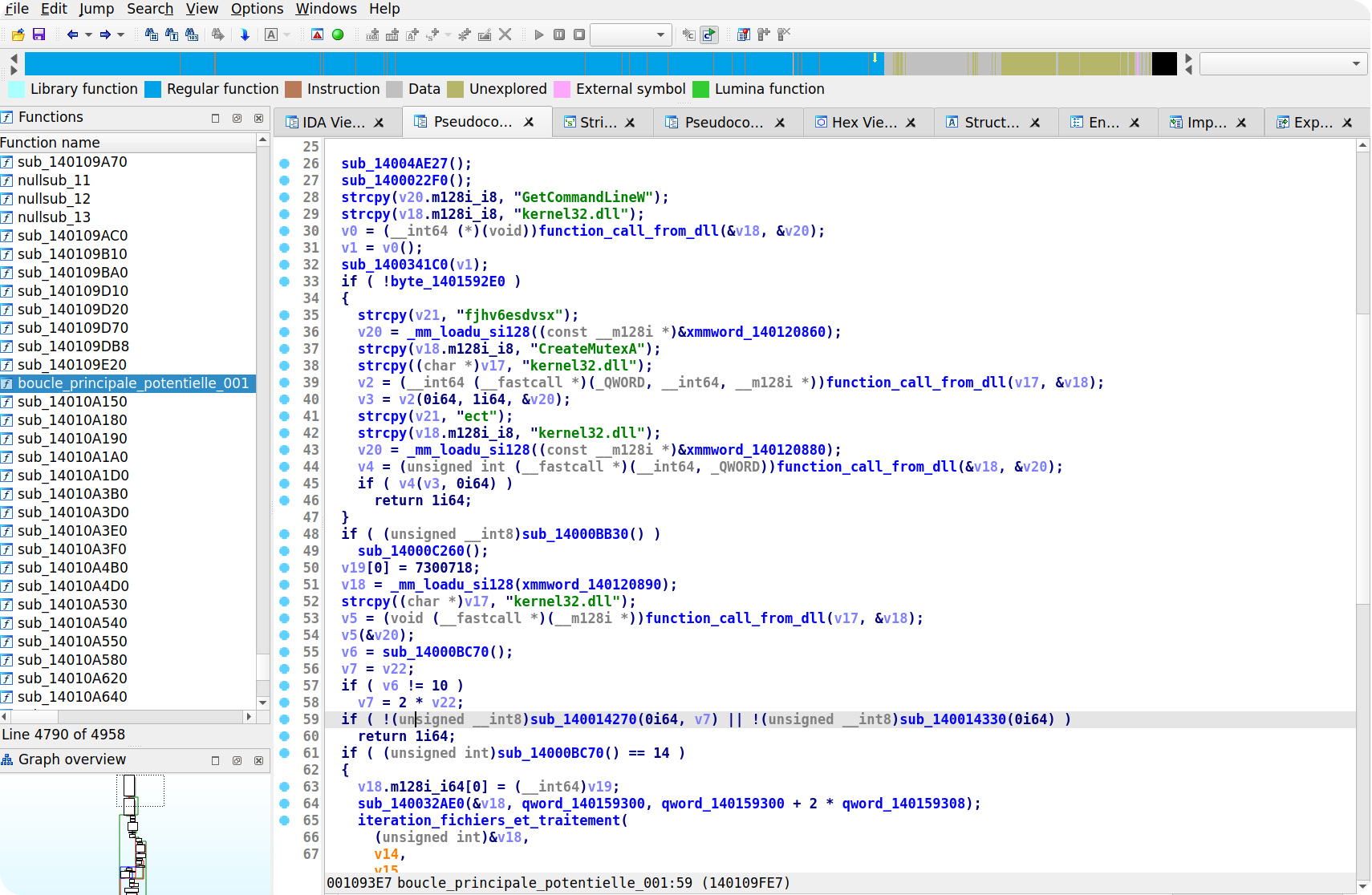Click the stop process toolbar button
Image resolution: width=1372 pixels, height=895 pixels.
click(579, 34)
